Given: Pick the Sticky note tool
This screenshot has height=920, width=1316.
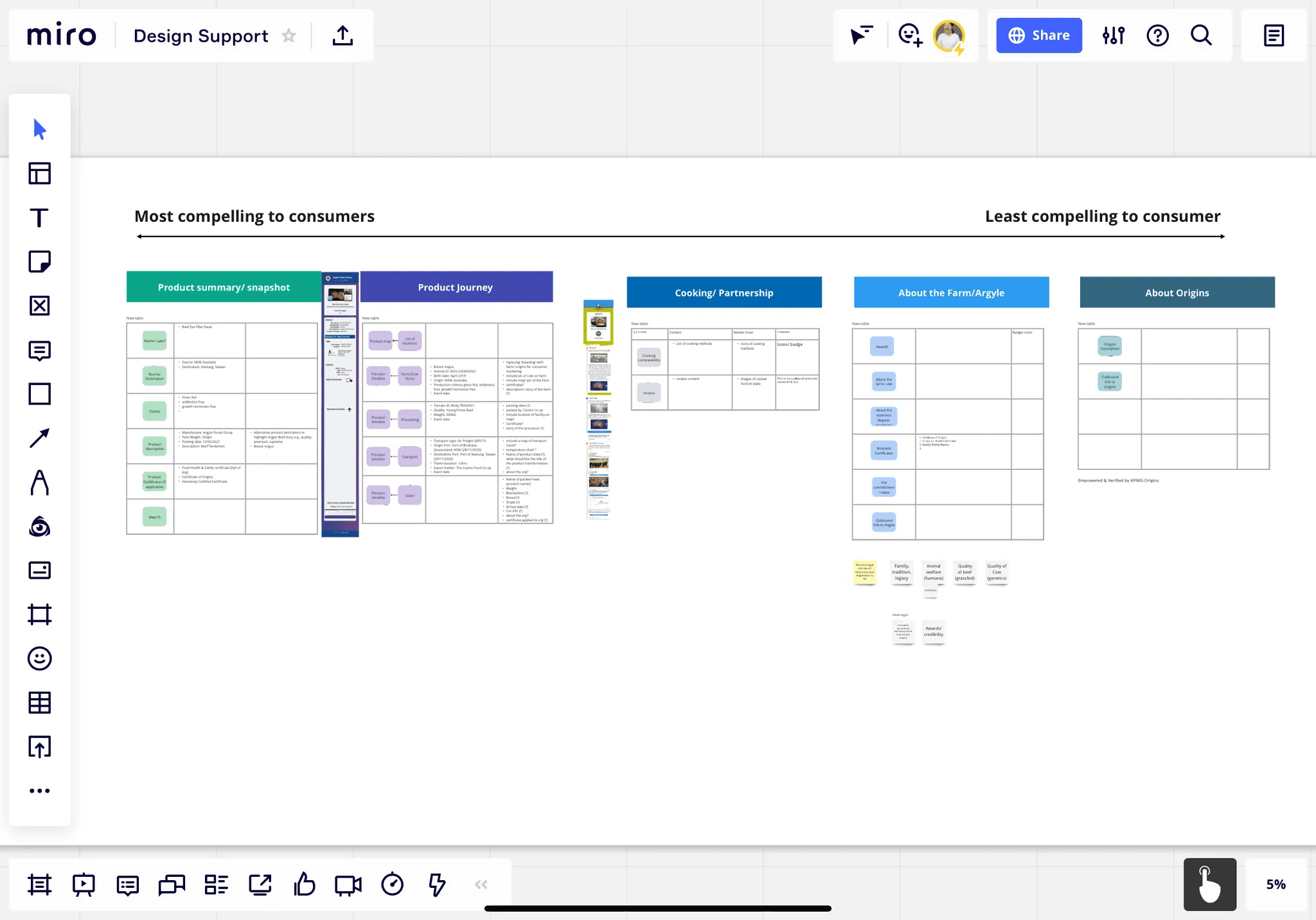Looking at the screenshot, I should [x=39, y=262].
